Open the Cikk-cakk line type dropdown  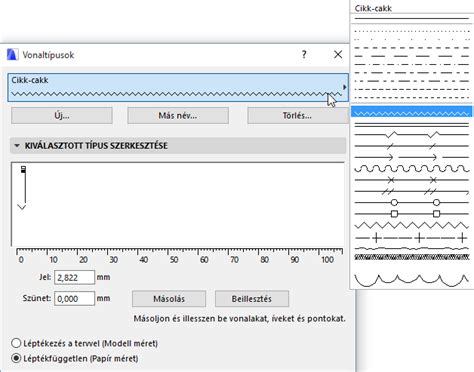[x=178, y=87]
